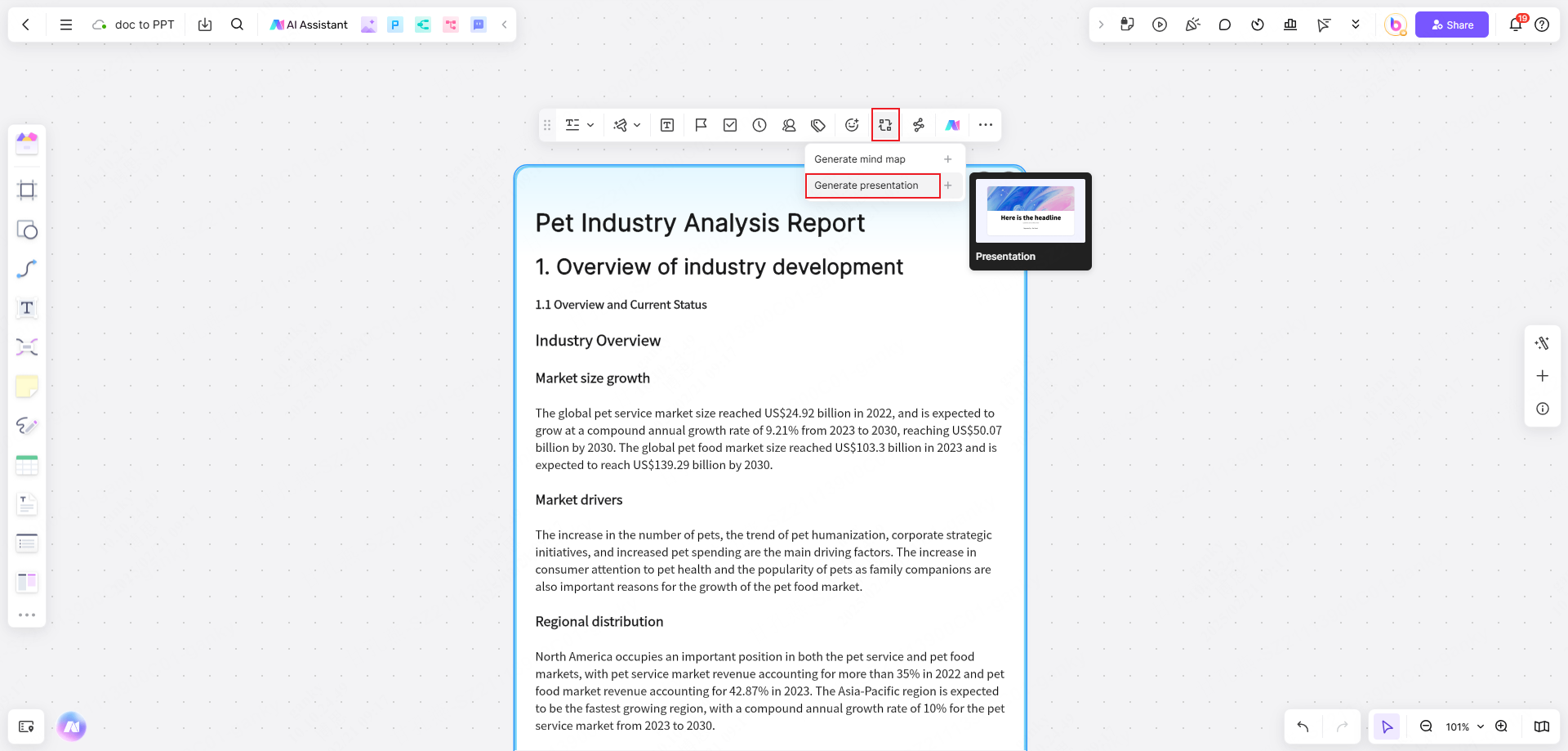The height and width of the screenshot is (751, 1568).
Task: Click the export/download icon
Action: [205, 25]
